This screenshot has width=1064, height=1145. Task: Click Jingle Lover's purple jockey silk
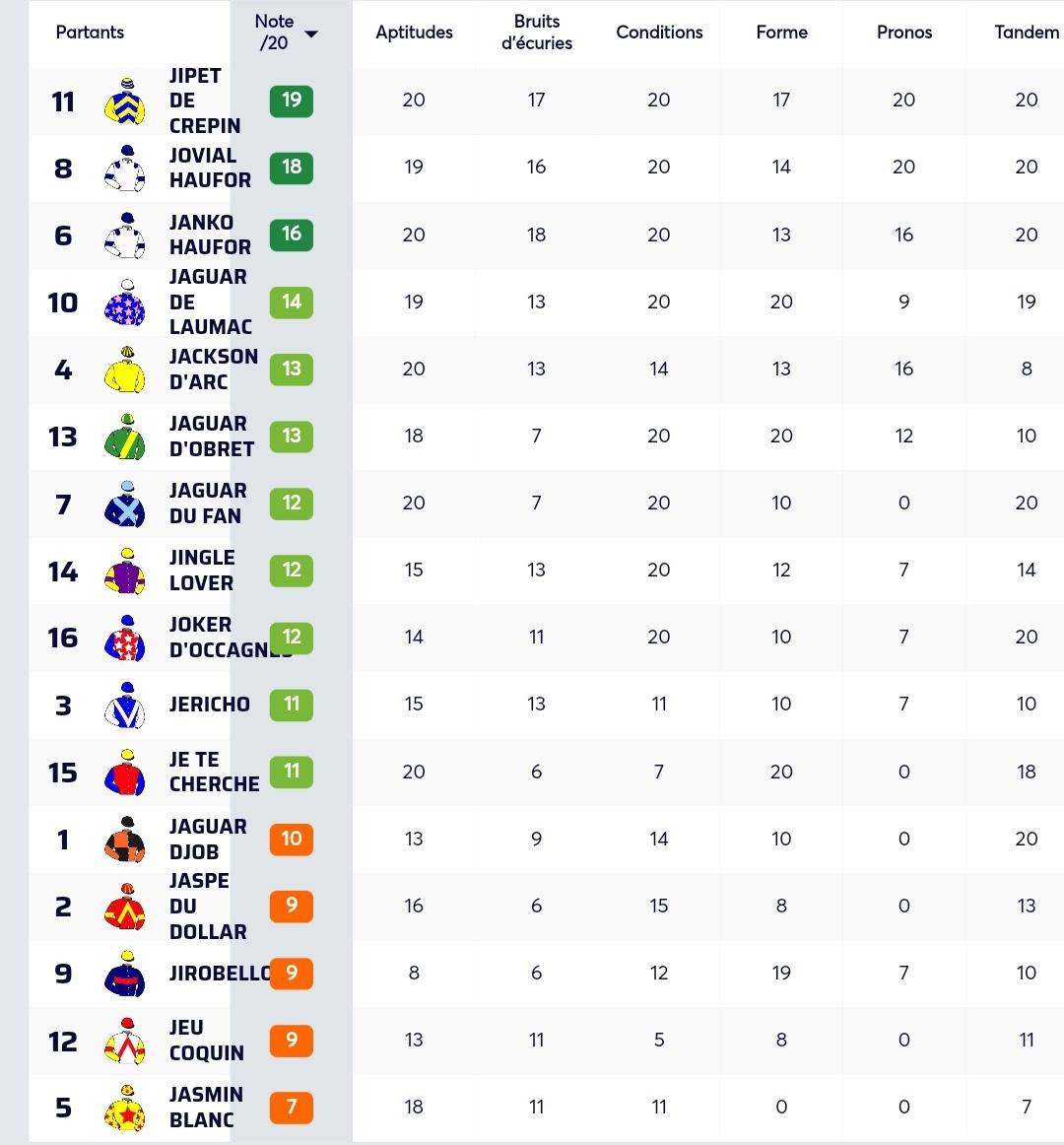coord(125,572)
